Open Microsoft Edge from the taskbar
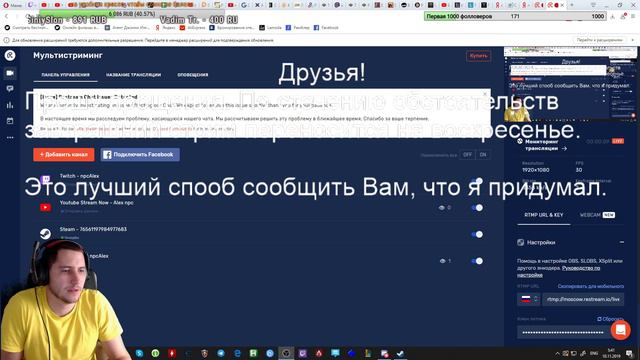The width and height of the screenshot is (640, 360). point(237,353)
